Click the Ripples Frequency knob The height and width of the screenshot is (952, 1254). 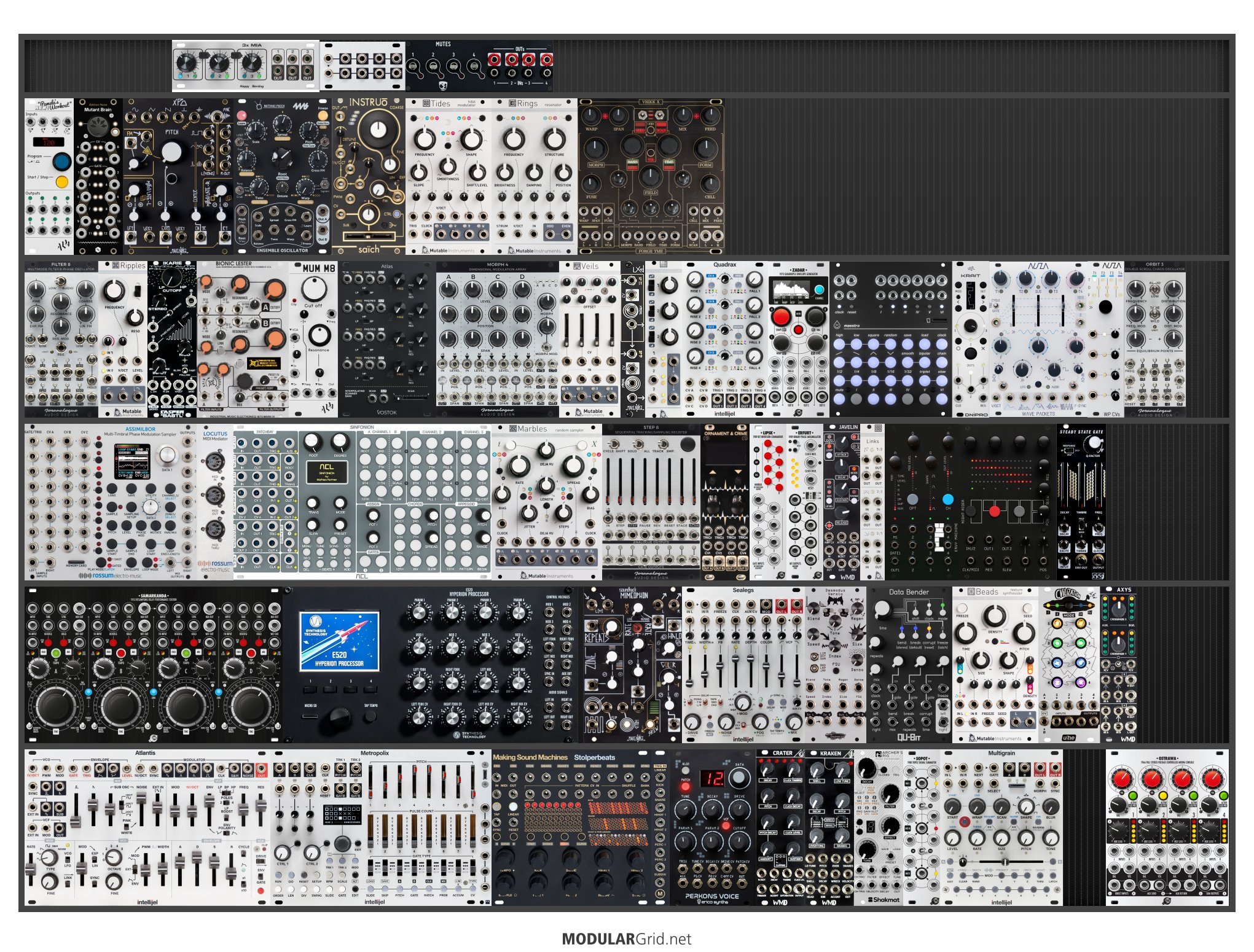(114, 291)
